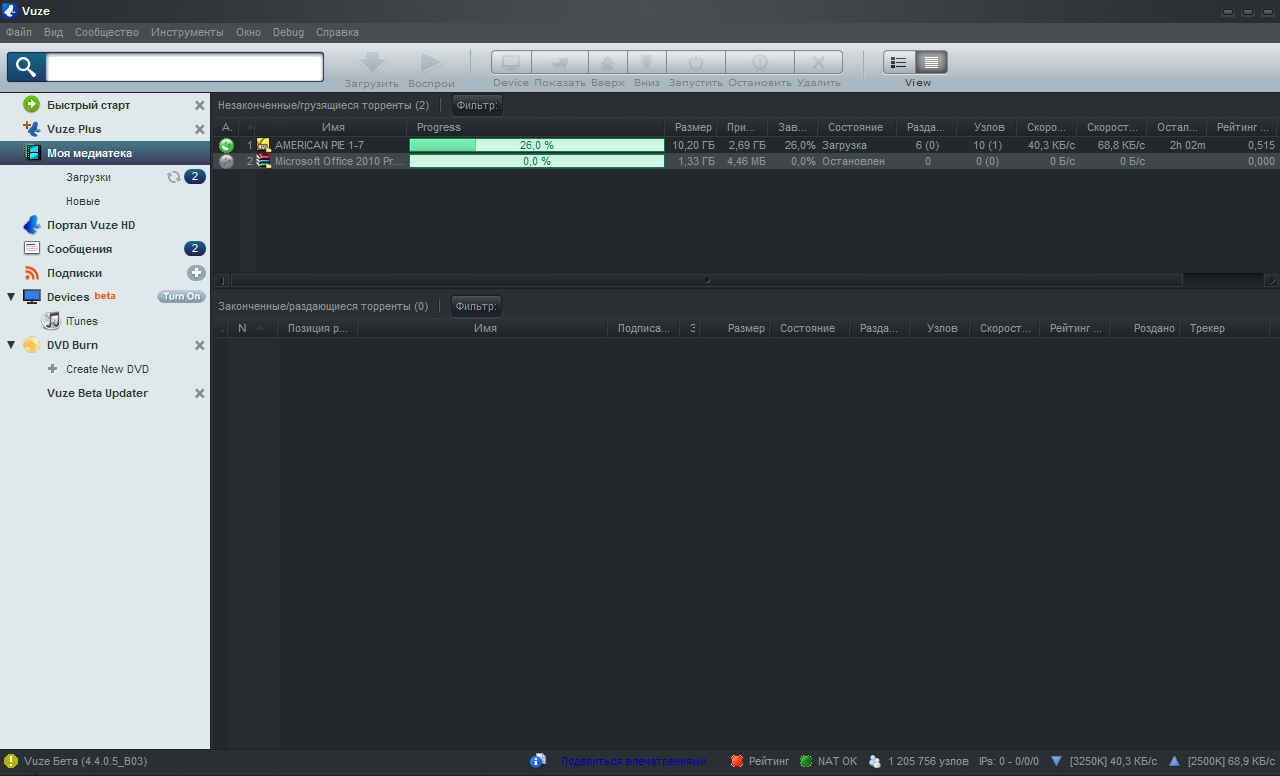Image resolution: width=1280 pixels, height=776 pixels.
Task: Click the Показать toolbar button
Action: 560,62
